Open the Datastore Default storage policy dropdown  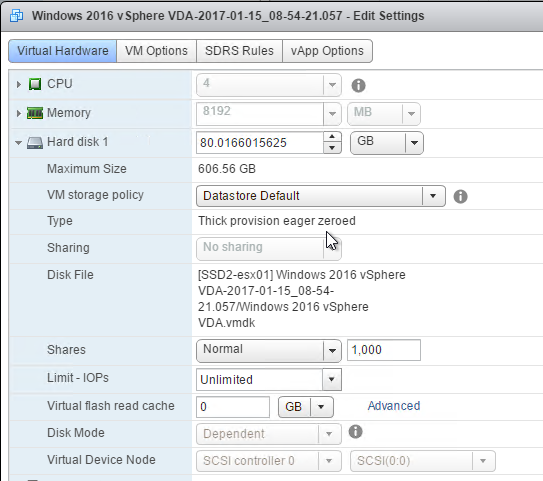[x=321, y=196]
